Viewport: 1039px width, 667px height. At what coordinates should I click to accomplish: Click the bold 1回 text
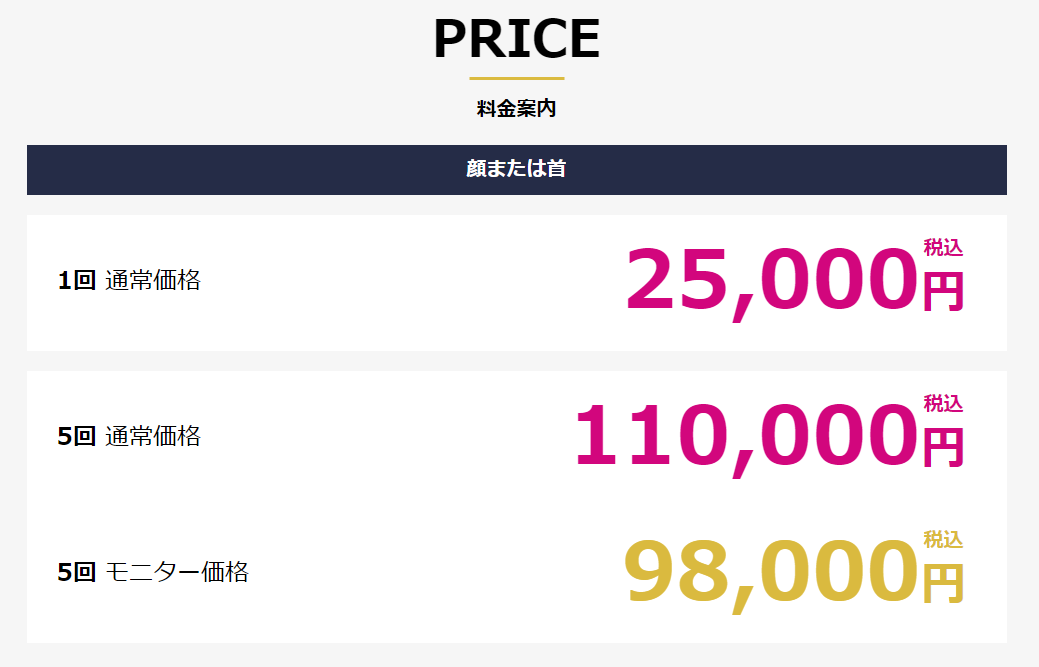point(77,281)
